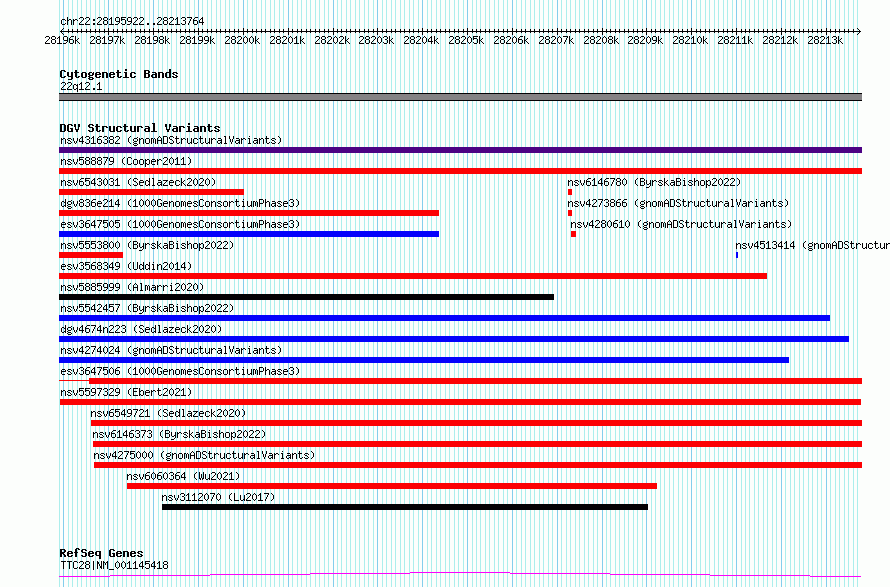Open nsv5553800 (ByrskaBishop2022) variant label

click(147, 245)
